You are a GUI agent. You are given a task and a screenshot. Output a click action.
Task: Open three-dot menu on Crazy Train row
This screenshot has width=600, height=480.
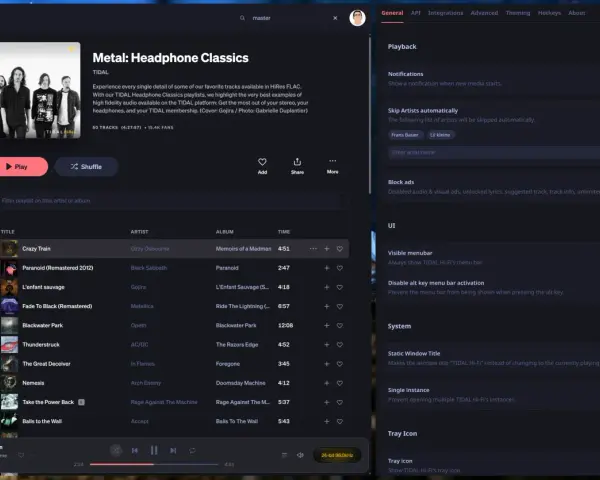[x=313, y=249]
